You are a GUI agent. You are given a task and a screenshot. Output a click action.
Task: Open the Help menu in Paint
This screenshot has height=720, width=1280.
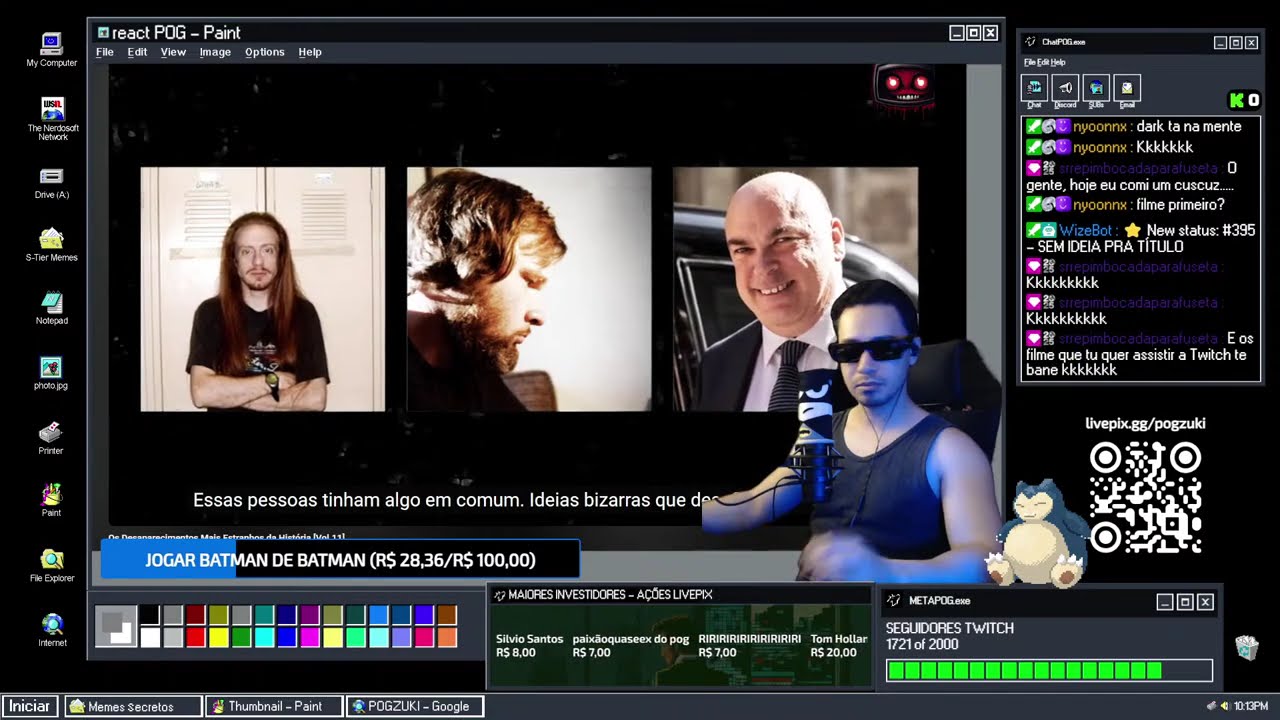310,52
